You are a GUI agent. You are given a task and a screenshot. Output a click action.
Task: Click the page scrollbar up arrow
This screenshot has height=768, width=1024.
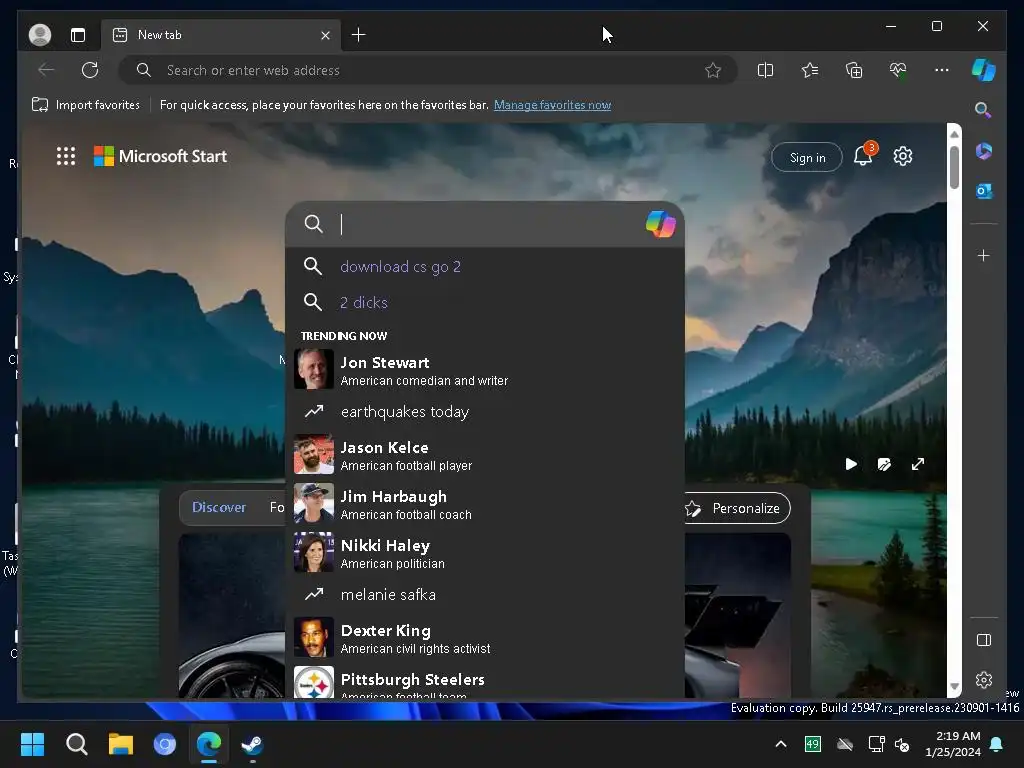(x=954, y=134)
